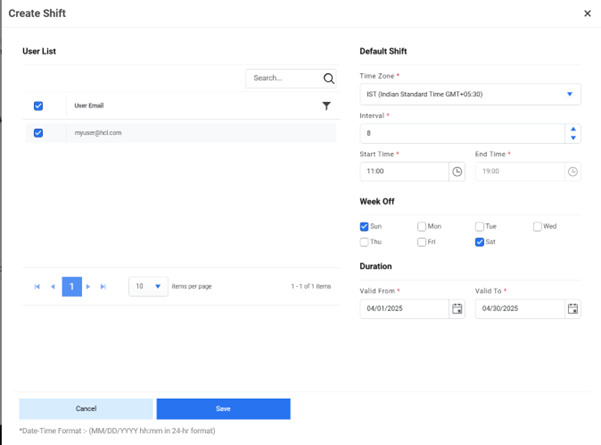Click the search magnifier icon
601x445 pixels.
tap(328, 78)
